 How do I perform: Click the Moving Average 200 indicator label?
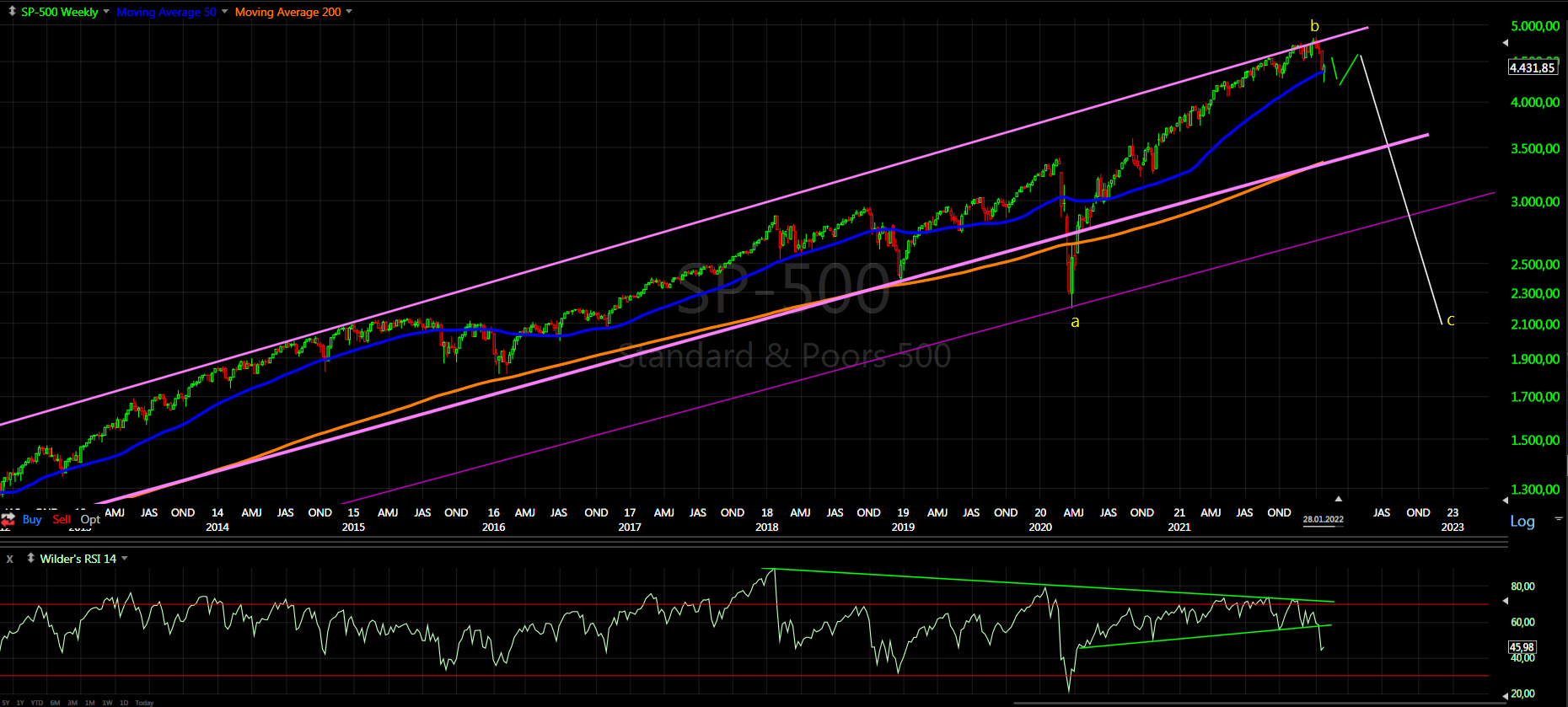pos(288,12)
